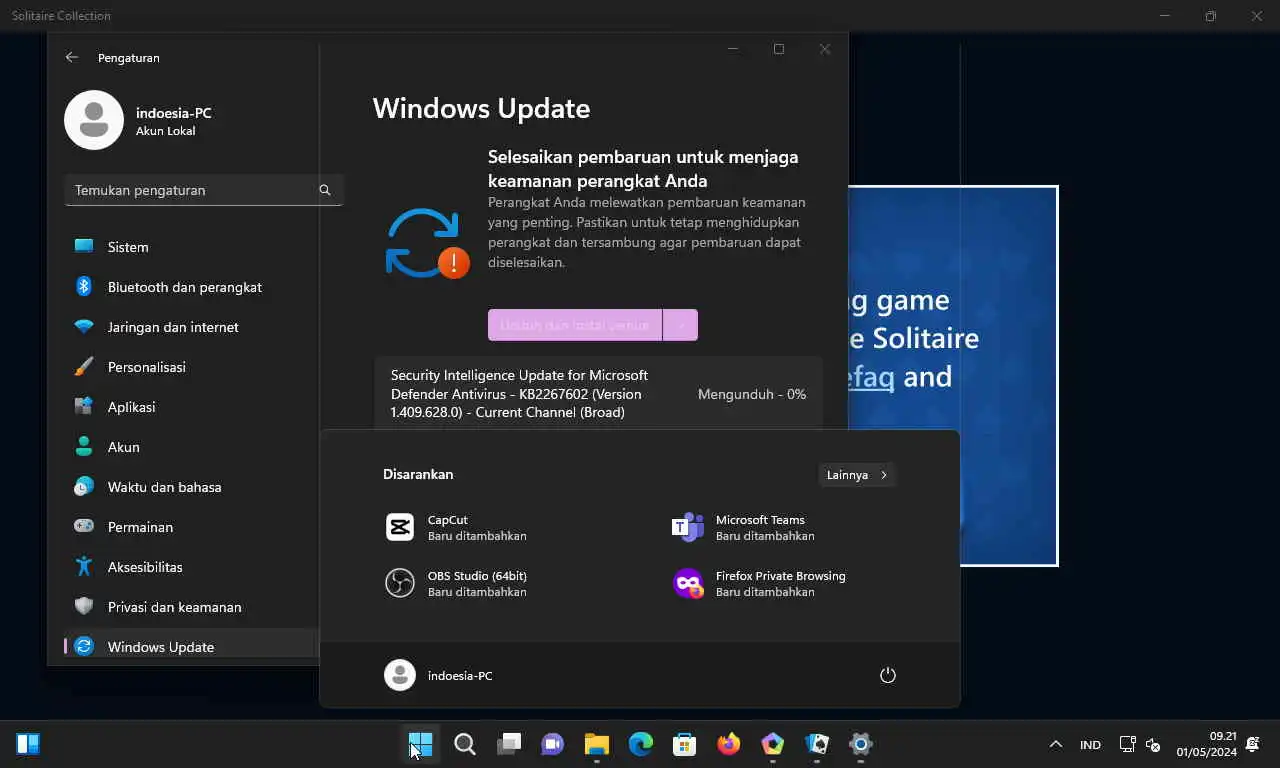Click the Wi-Fi network icon in sidebar
The height and width of the screenshot is (768, 1280).
click(x=84, y=327)
